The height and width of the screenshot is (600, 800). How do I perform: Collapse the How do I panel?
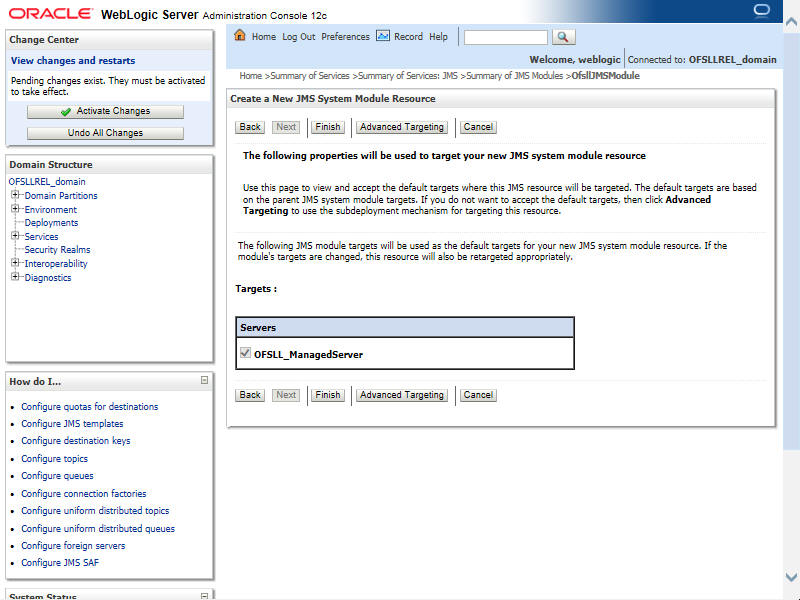pos(204,380)
